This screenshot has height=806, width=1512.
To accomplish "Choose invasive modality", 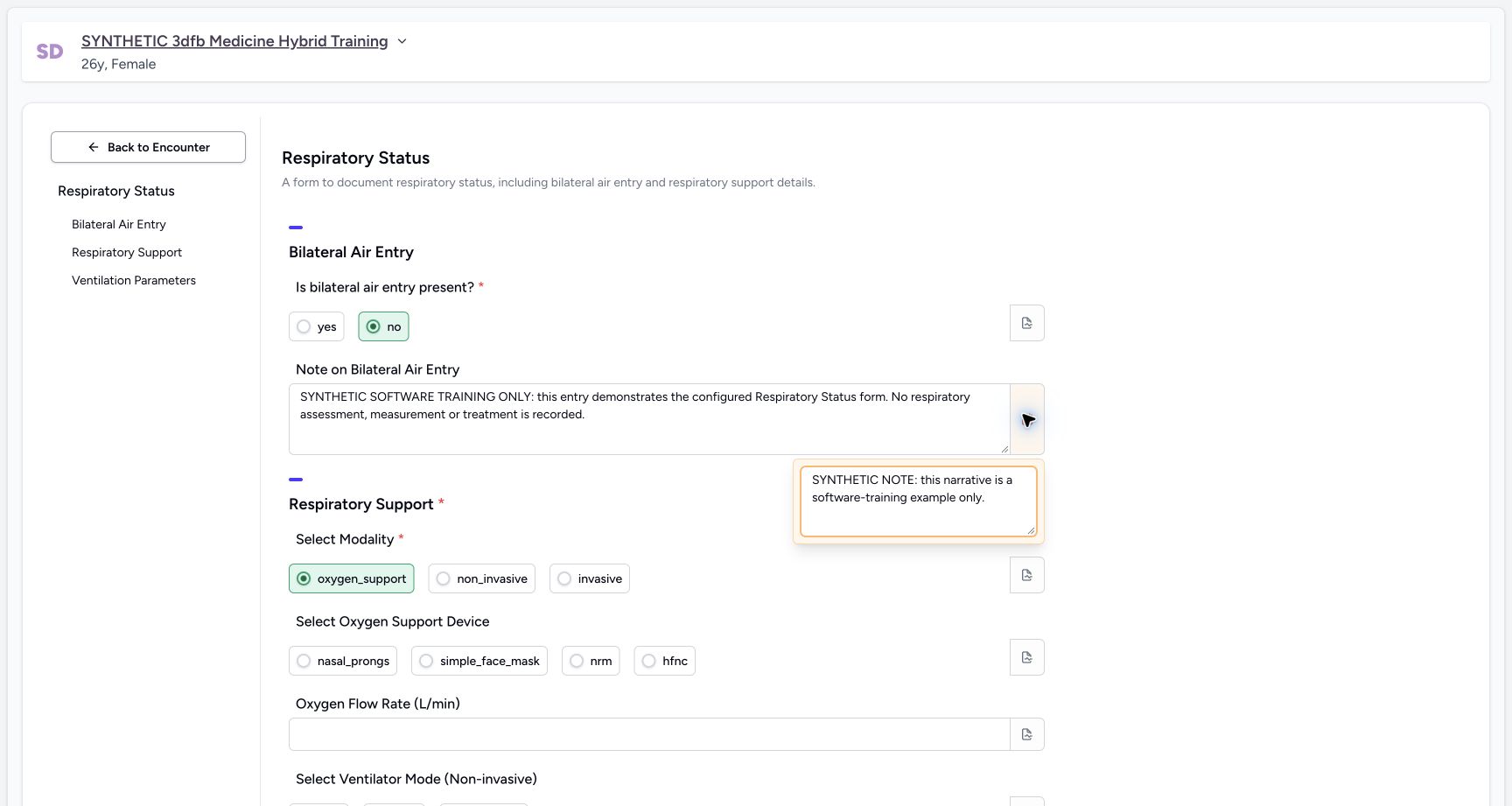I will [x=590, y=578].
